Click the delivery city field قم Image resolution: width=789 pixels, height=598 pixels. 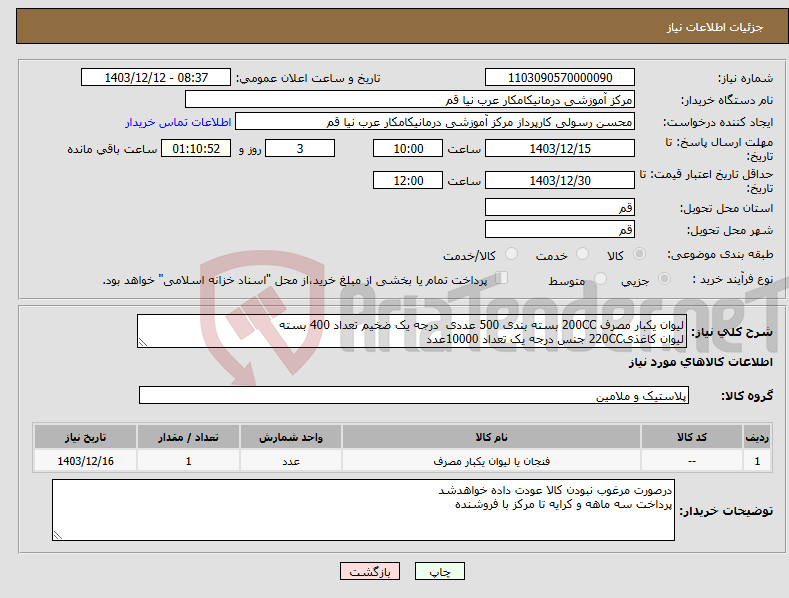tap(560, 230)
